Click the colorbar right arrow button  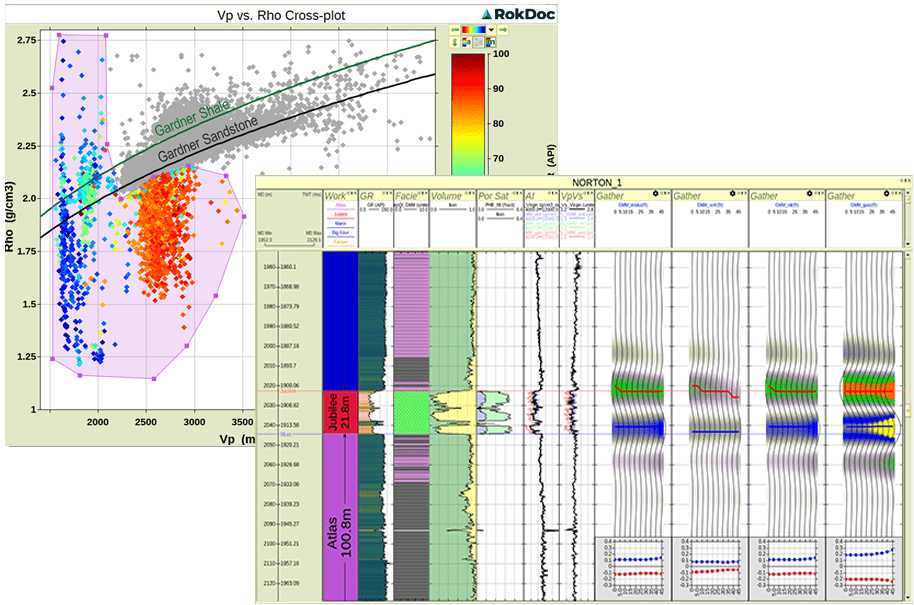tap(502, 30)
